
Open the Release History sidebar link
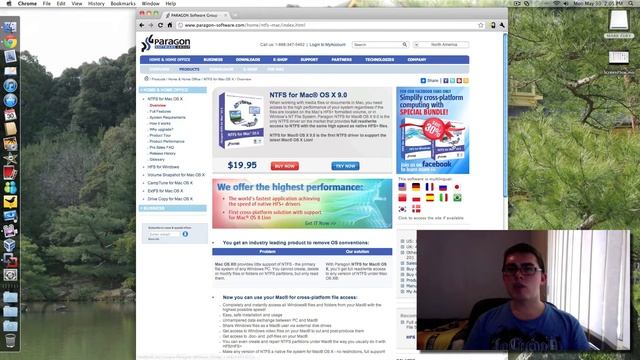pyautogui.click(x=162, y=153)
